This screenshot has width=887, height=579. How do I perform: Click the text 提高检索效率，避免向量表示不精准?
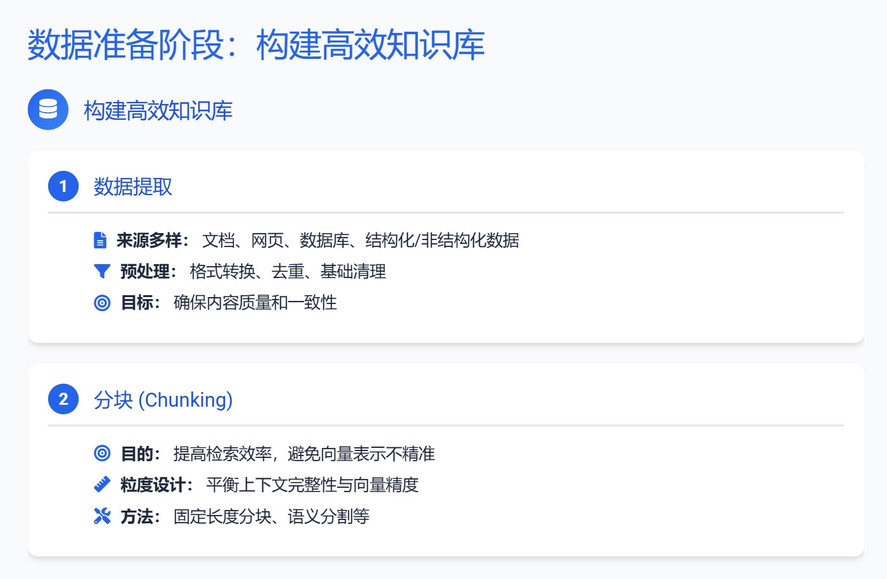[304, 453]
